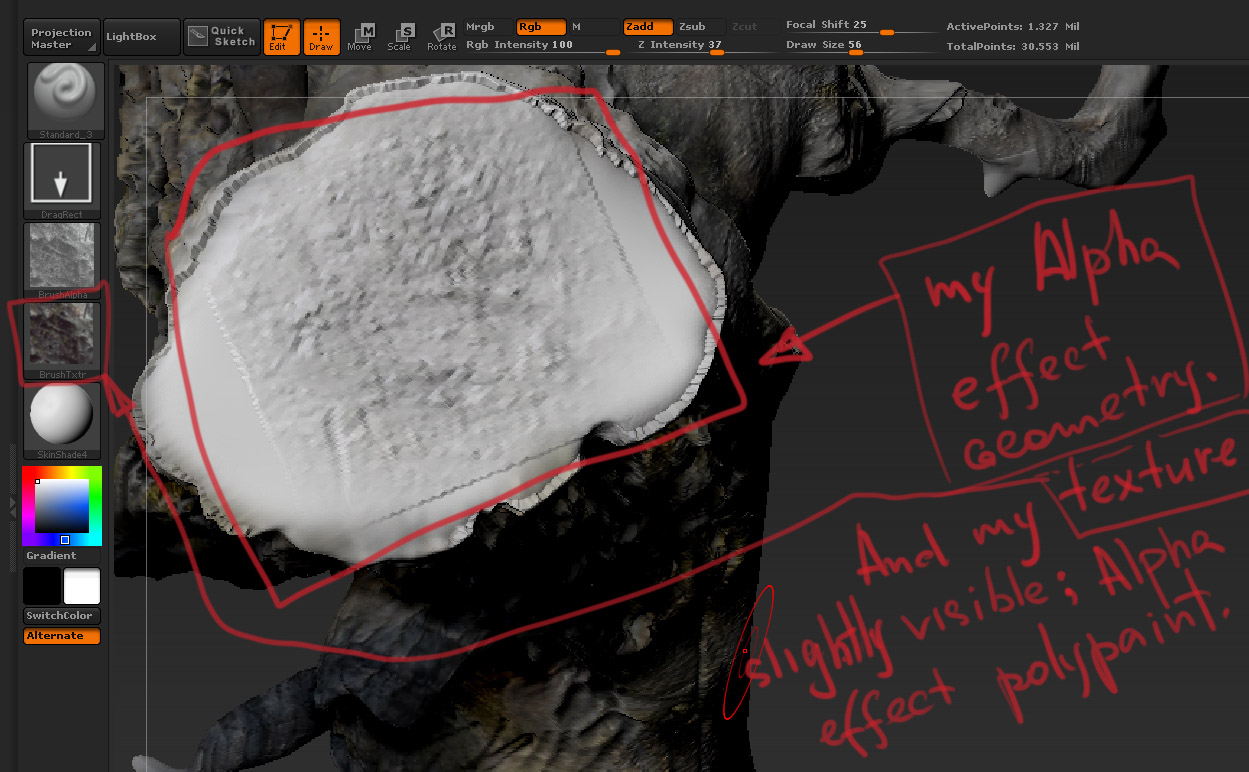The height and width of the screenshot is (772, 1249).
Task: Adjust the Rgb Intensity slider
Action: pyautogui.click(x=542, y=46)
